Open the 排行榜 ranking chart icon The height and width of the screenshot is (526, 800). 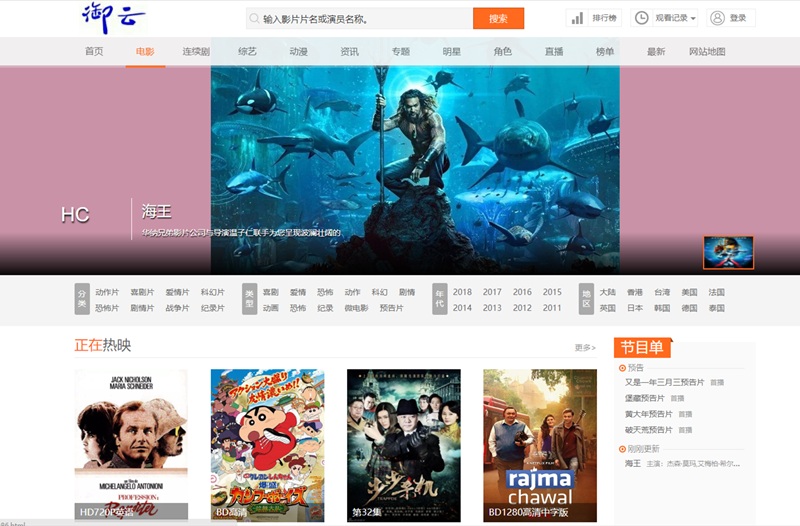(x=577, y=18)
